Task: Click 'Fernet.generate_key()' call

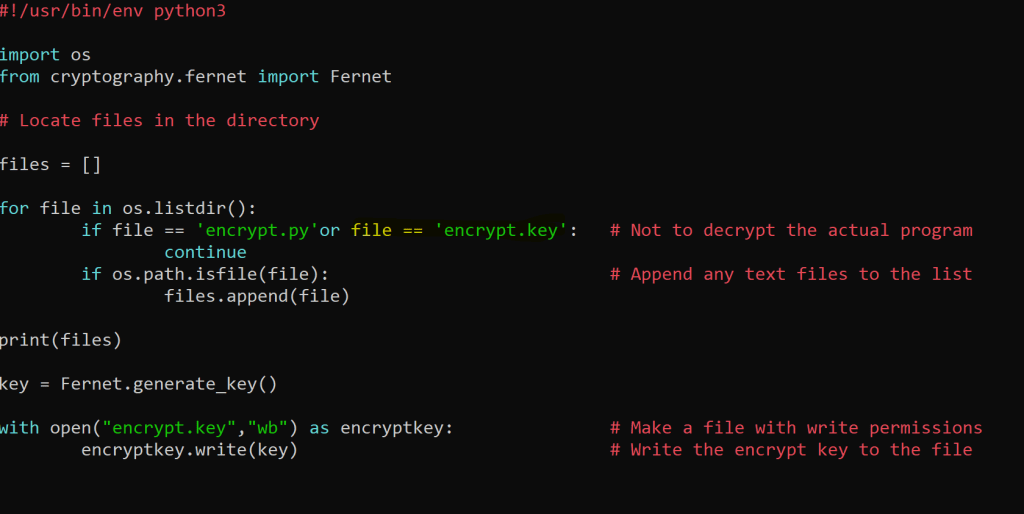Action: [169, 384]
